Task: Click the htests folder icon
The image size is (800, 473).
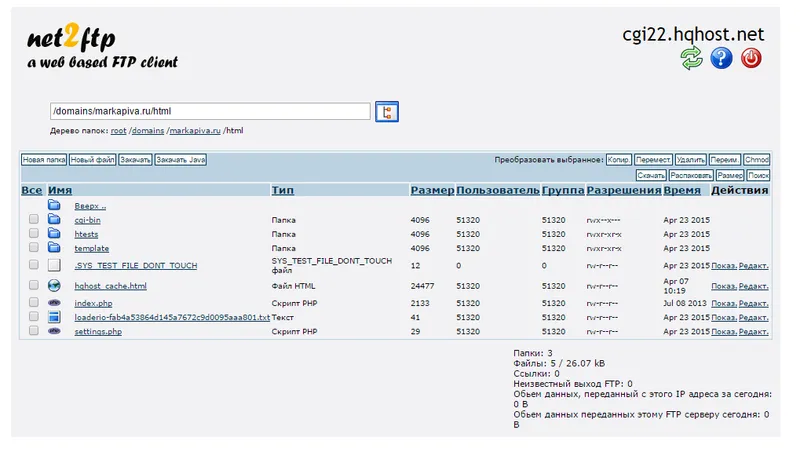Action: coord(54,234)
